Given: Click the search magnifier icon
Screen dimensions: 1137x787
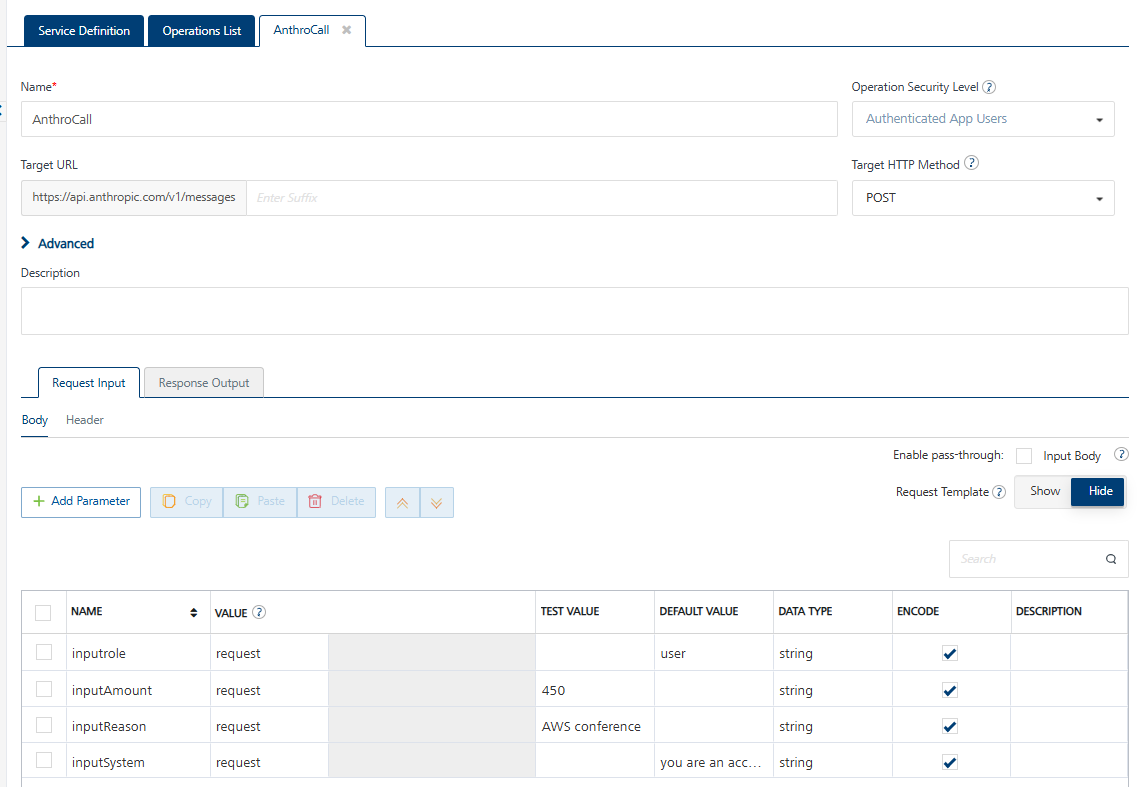Looking at the screenshot, I should point(1111,559).
